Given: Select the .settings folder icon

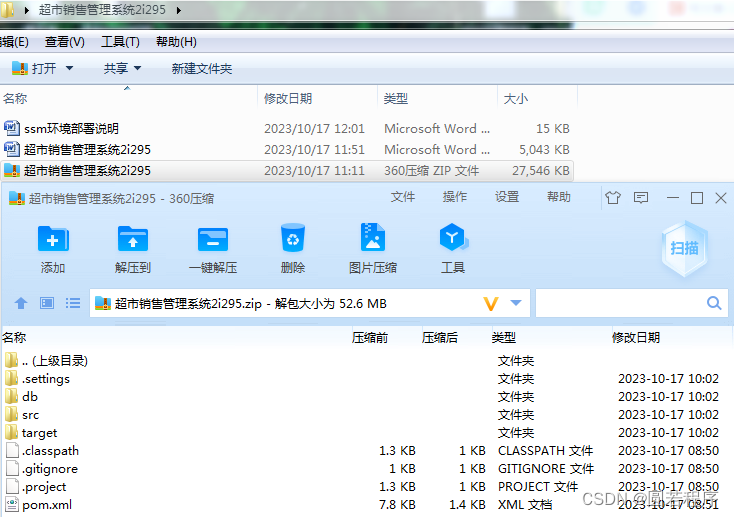Looking at the screenshot, I should [12, 378].
